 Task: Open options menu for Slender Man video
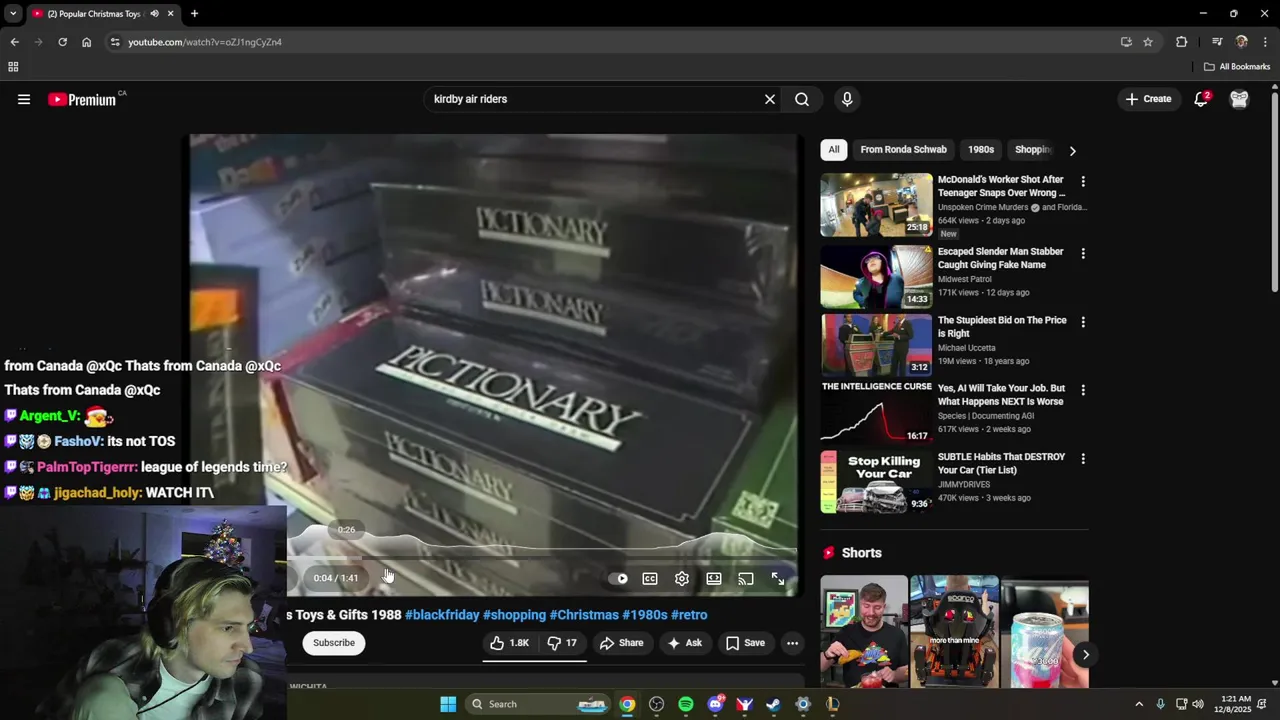coord(1083,254)
